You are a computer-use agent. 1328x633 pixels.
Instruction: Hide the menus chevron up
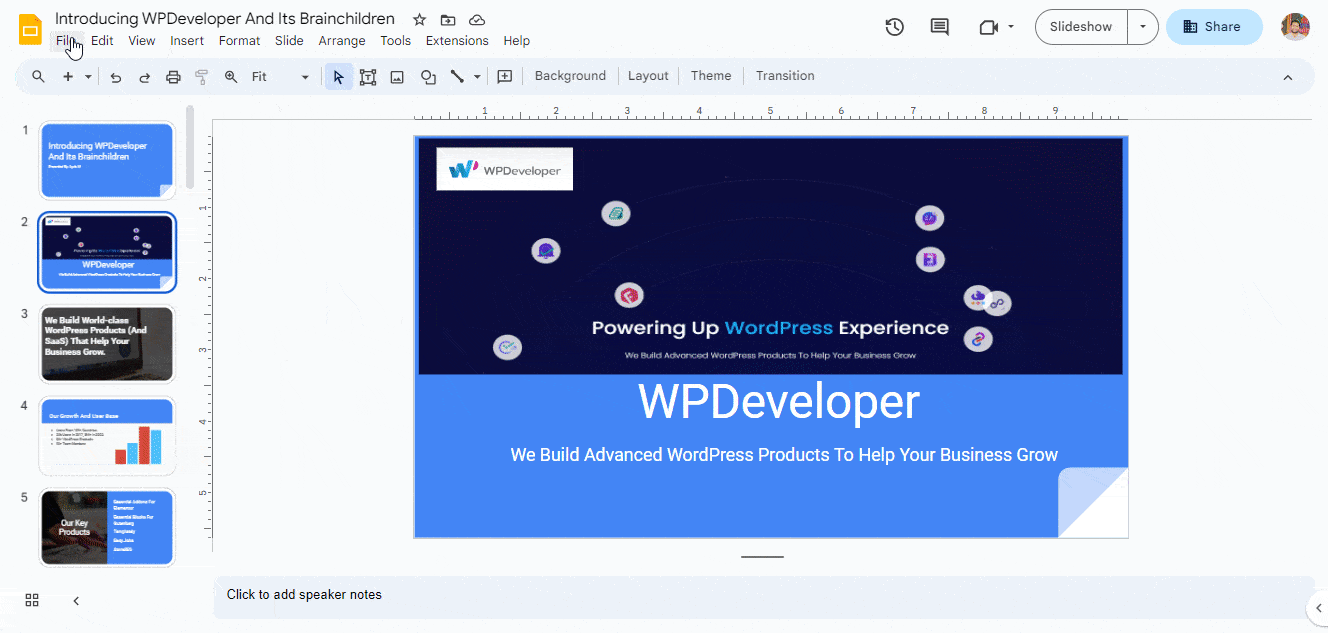[1288, 77]
